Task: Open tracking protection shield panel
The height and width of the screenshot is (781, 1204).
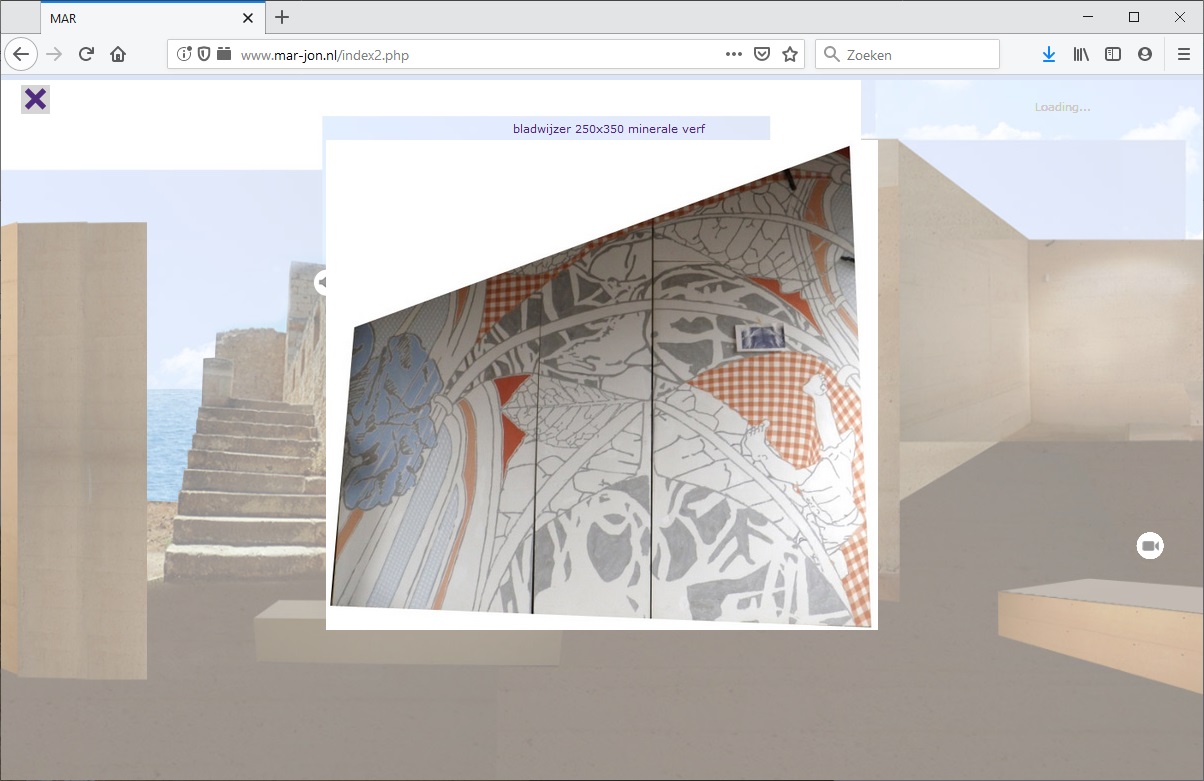Action: click(x=204, y=55)
